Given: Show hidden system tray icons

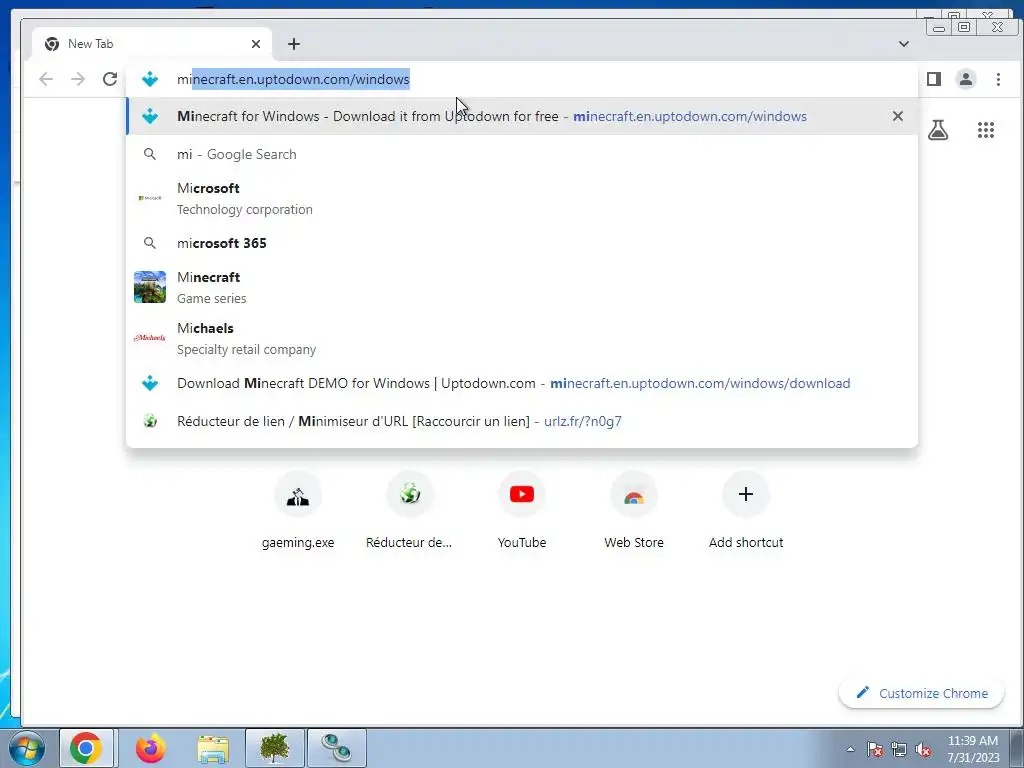Looking at the screenshot, I should click(x=850, y=749).
